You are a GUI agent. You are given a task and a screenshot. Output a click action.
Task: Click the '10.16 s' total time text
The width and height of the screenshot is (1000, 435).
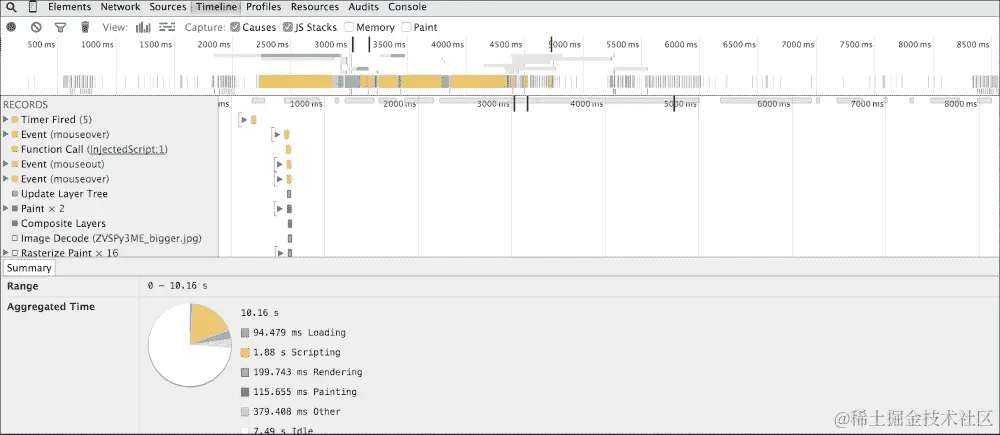tap(260, 313)
